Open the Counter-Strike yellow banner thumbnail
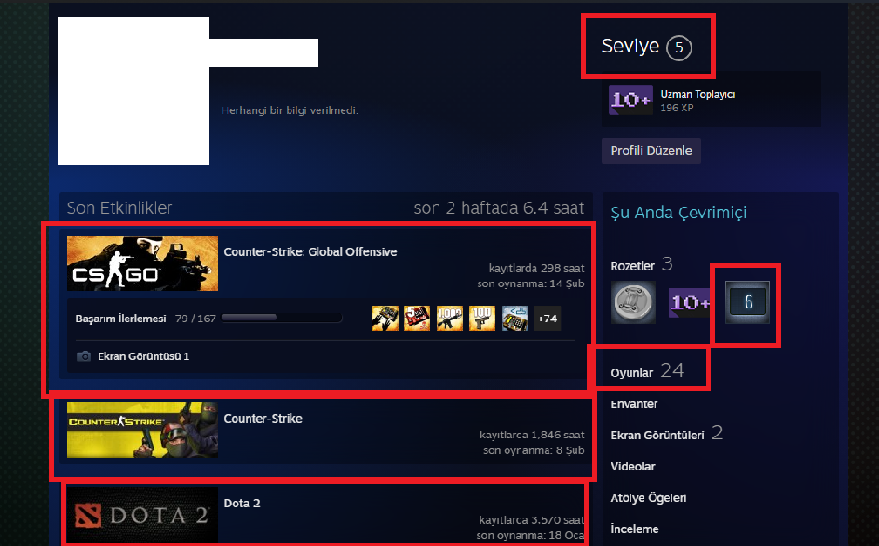The height and width of the screenshot is (546, 879). click(142, 430)
